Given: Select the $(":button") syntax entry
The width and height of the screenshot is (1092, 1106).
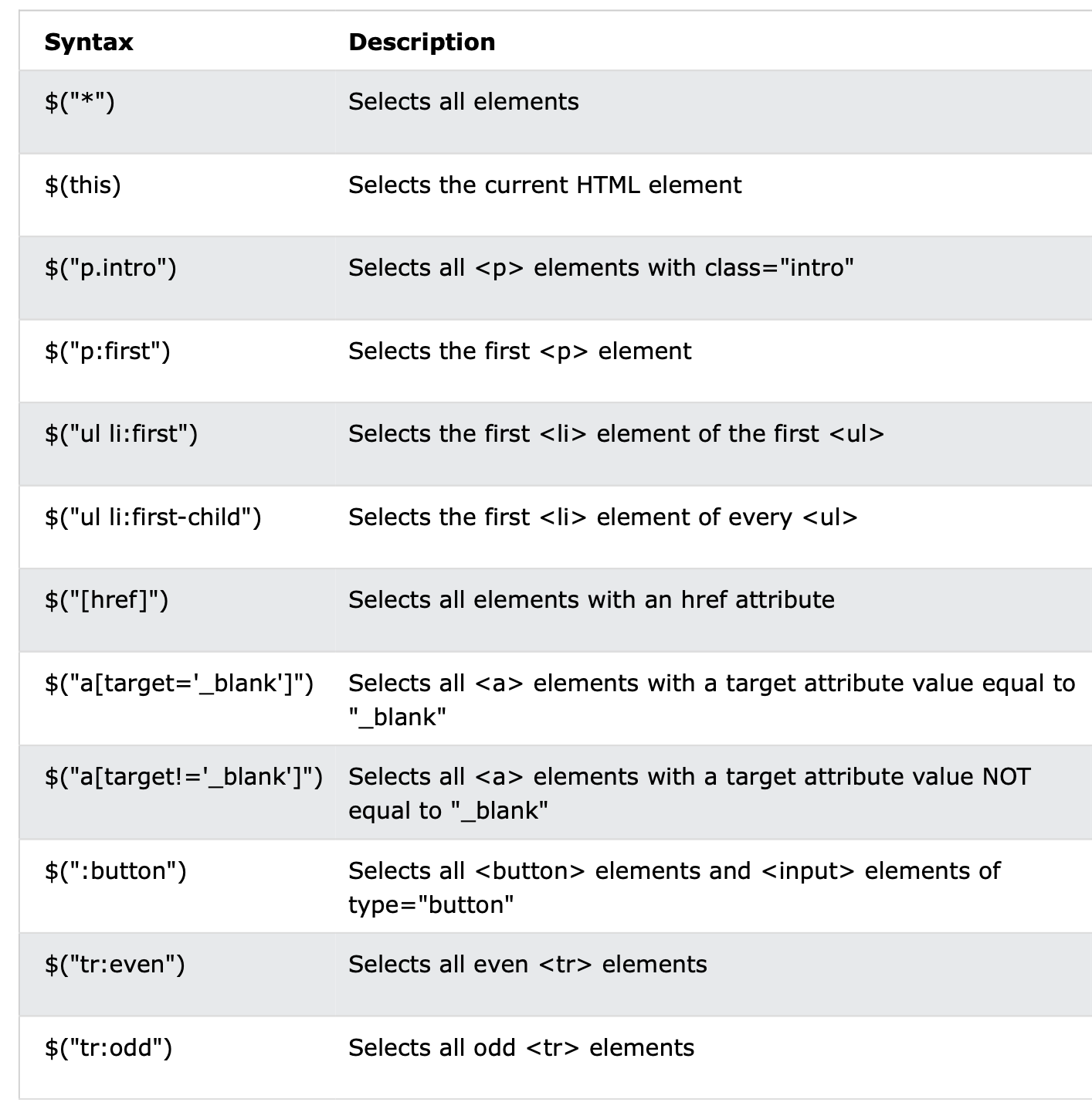Looking at the screenshot, I should pos(116,871).
